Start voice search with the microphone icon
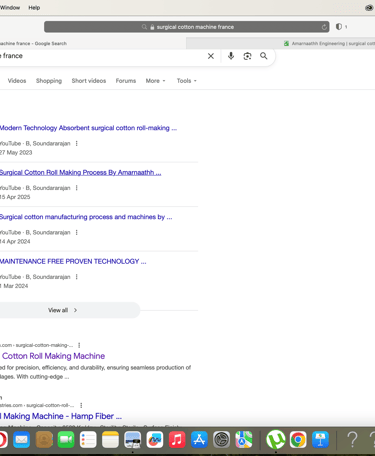The image size is (375, 456). (x=231, y=56)
